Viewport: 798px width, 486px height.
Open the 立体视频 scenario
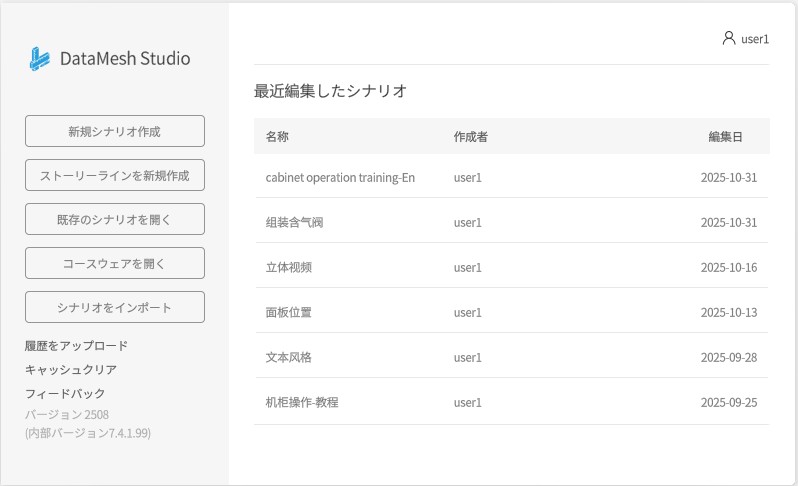(x=289, y=267)
